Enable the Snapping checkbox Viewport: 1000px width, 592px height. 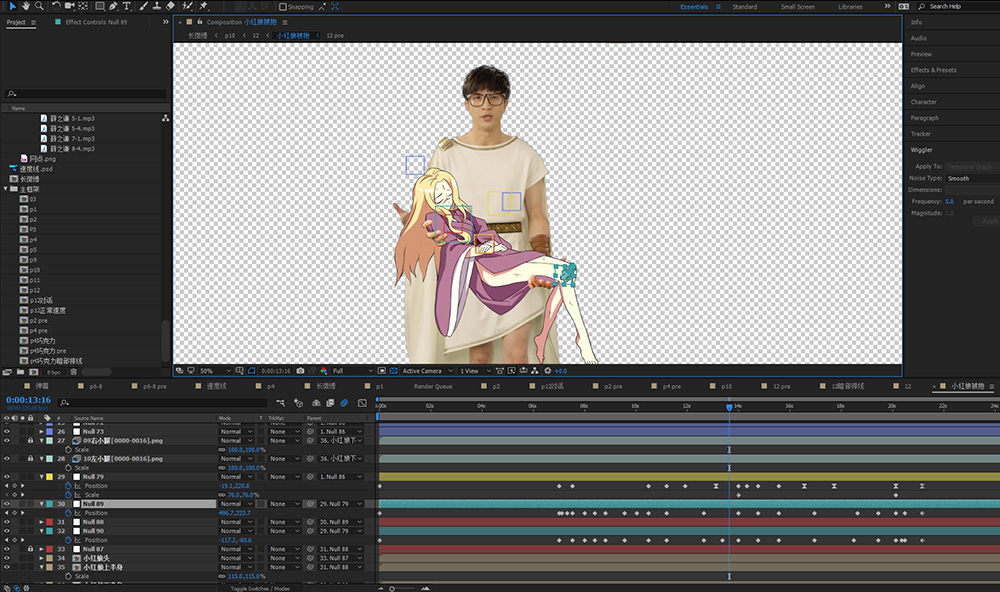point(283,6)
